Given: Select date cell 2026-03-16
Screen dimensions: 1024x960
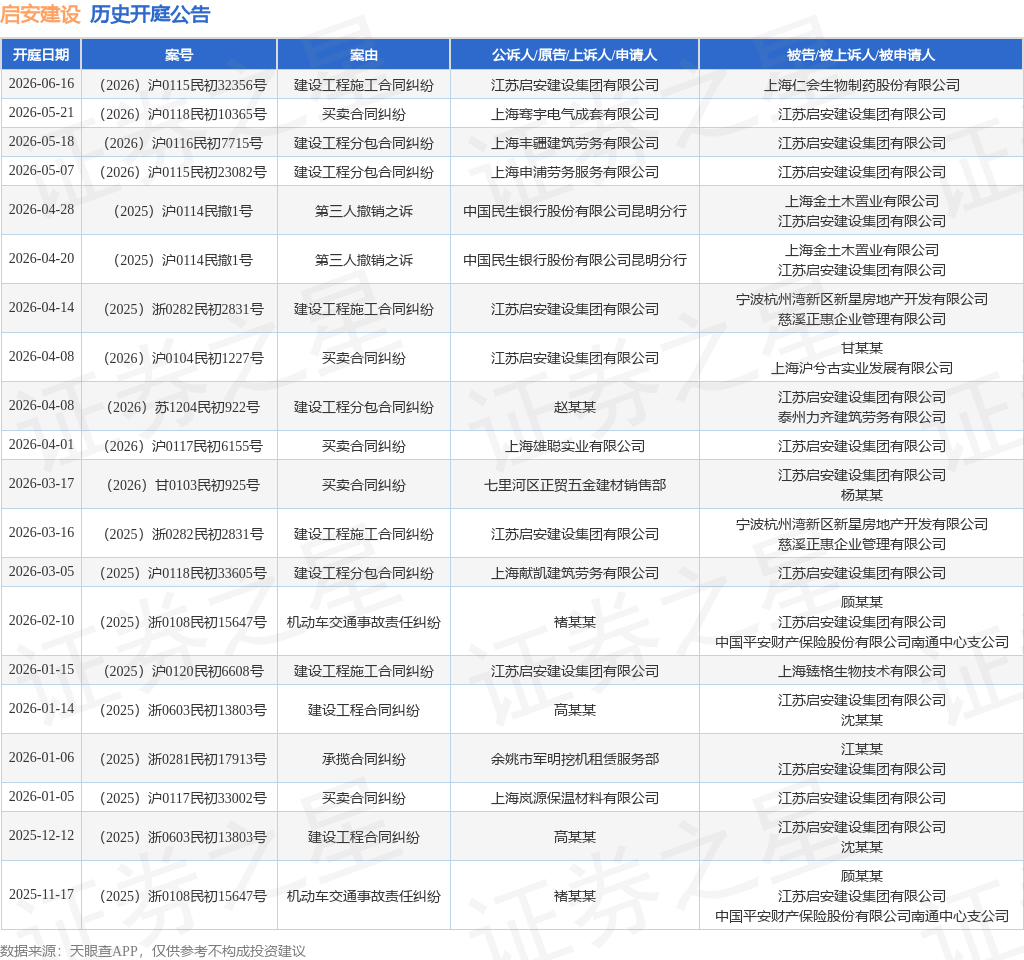Looking at the screenshot, I should [41, 533].
